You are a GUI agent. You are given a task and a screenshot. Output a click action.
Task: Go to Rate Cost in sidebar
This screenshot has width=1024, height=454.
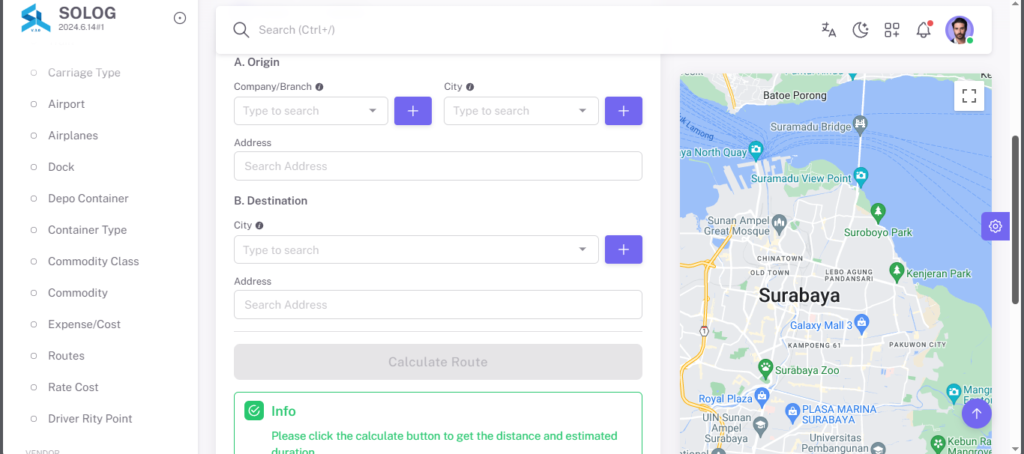pyautogui.click(x=72, y=387)
